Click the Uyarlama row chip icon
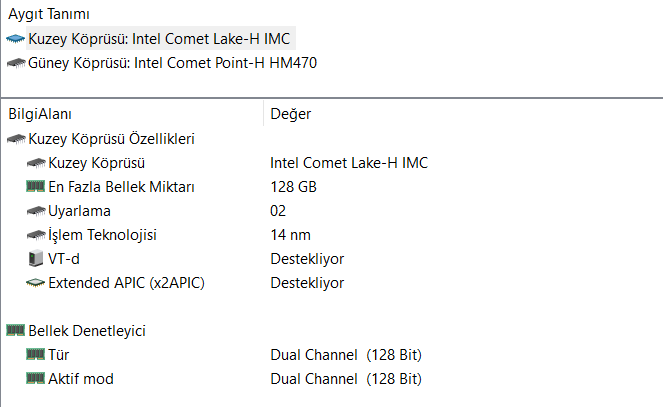Viewport: 663px width, 407px height. click(36, 211)
